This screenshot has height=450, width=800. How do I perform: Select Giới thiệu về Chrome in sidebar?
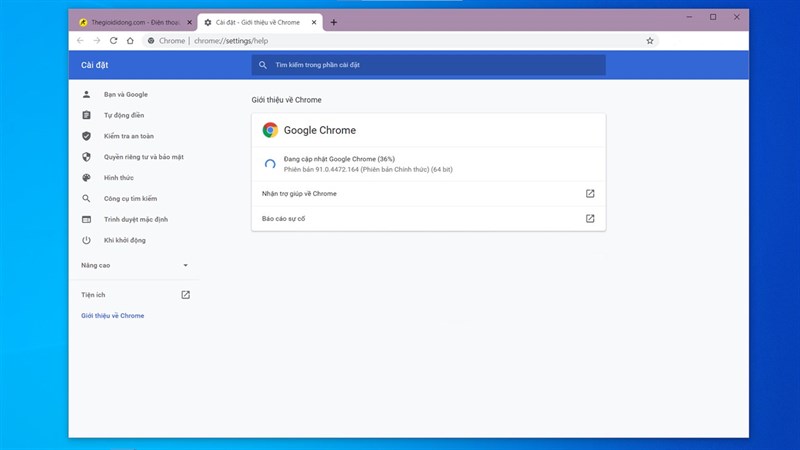[x=112, y=316]
